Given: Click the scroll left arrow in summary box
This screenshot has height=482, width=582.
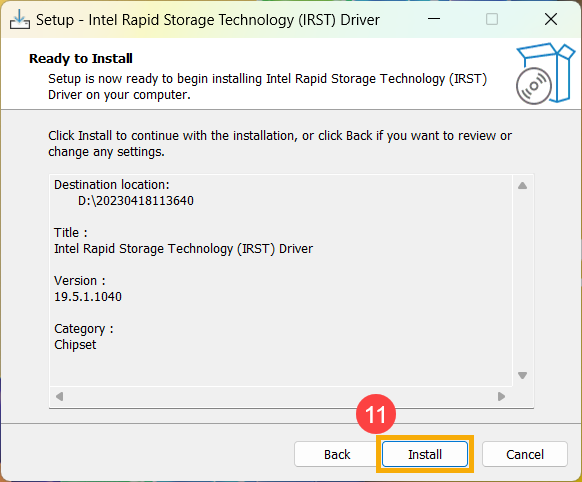Looking at the screenshot, I should point(59,397).
